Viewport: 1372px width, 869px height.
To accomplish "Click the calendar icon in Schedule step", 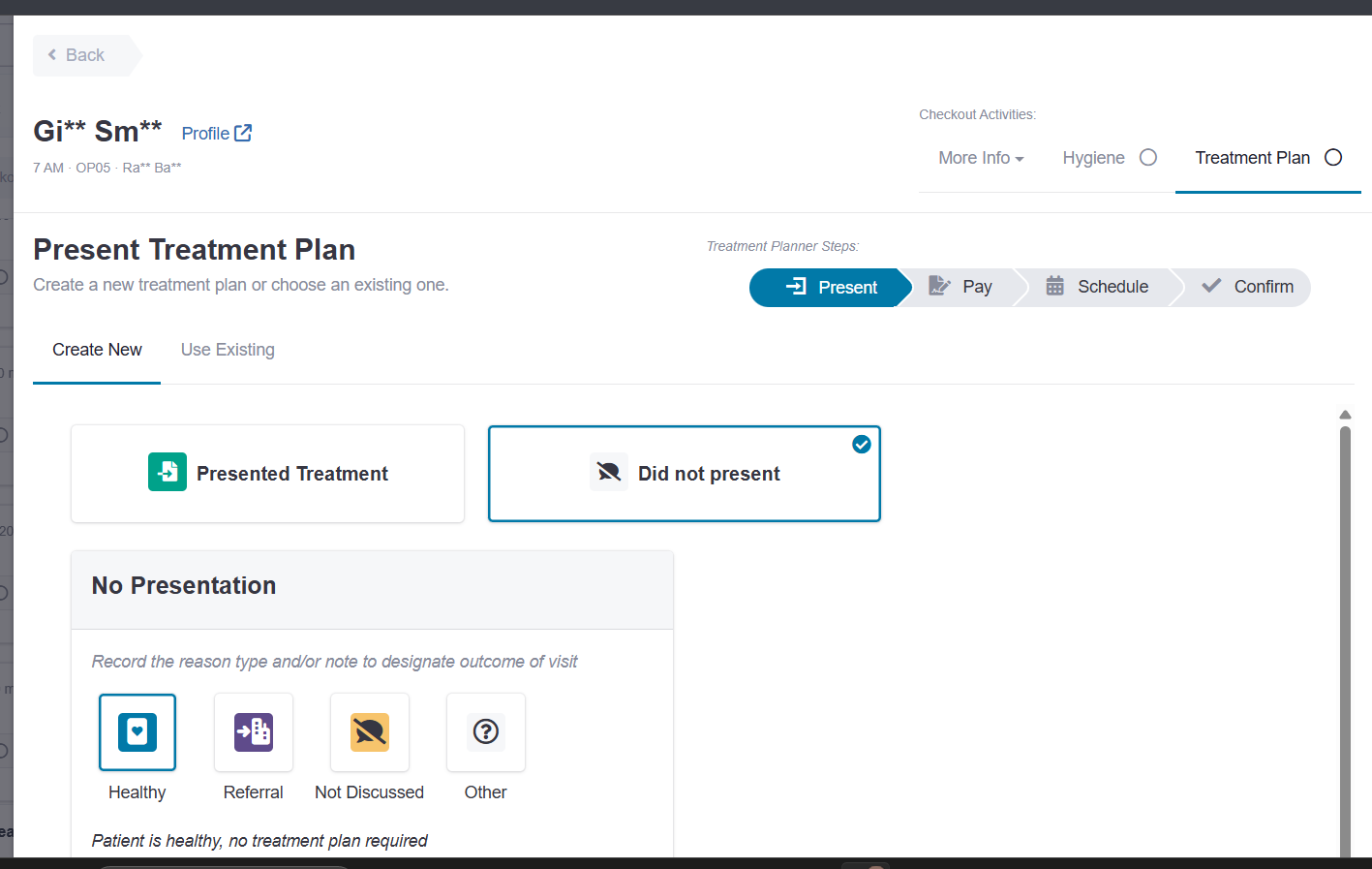I will point(1055,286).
